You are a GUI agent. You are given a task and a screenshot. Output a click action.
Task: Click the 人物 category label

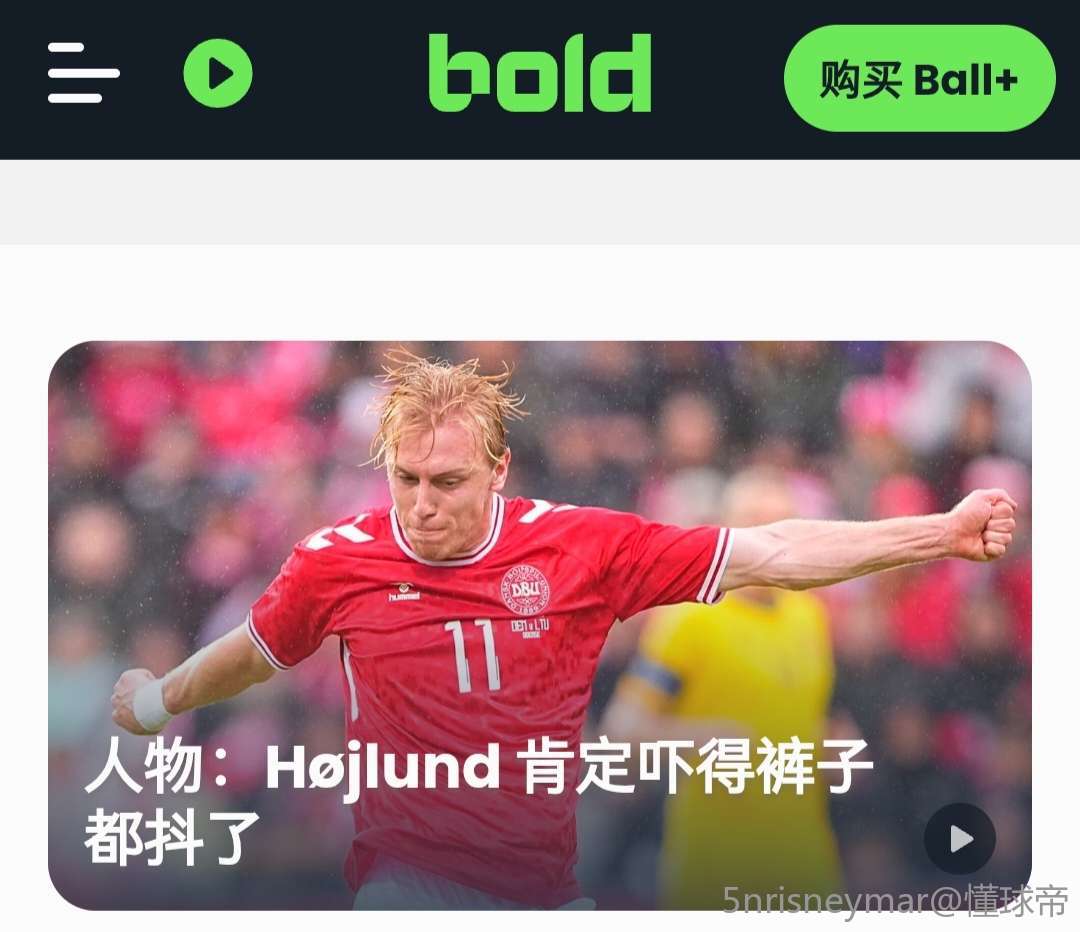pos(143,767)
